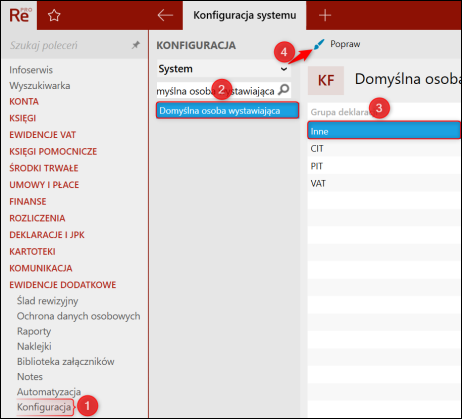Collapse the EWIDENCJE DODATKOWE section
Viewport: 462px width, 419px height.
(x=63, y=285)
